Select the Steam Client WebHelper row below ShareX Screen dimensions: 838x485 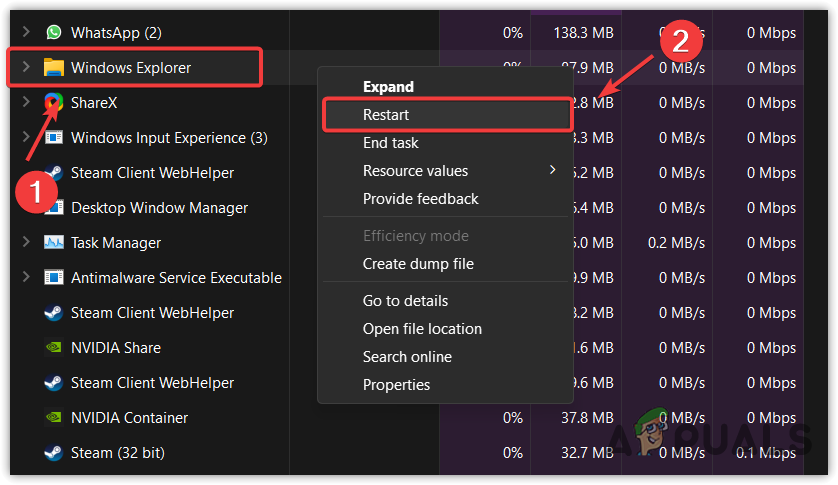(x=152, y=173)
